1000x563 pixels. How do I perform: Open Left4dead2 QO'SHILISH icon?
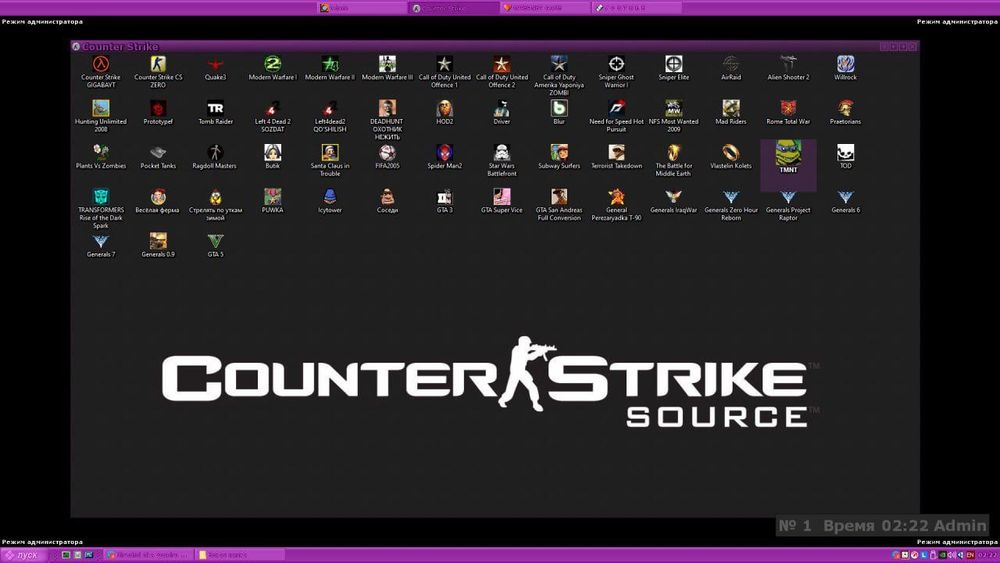tap(330, 108)
